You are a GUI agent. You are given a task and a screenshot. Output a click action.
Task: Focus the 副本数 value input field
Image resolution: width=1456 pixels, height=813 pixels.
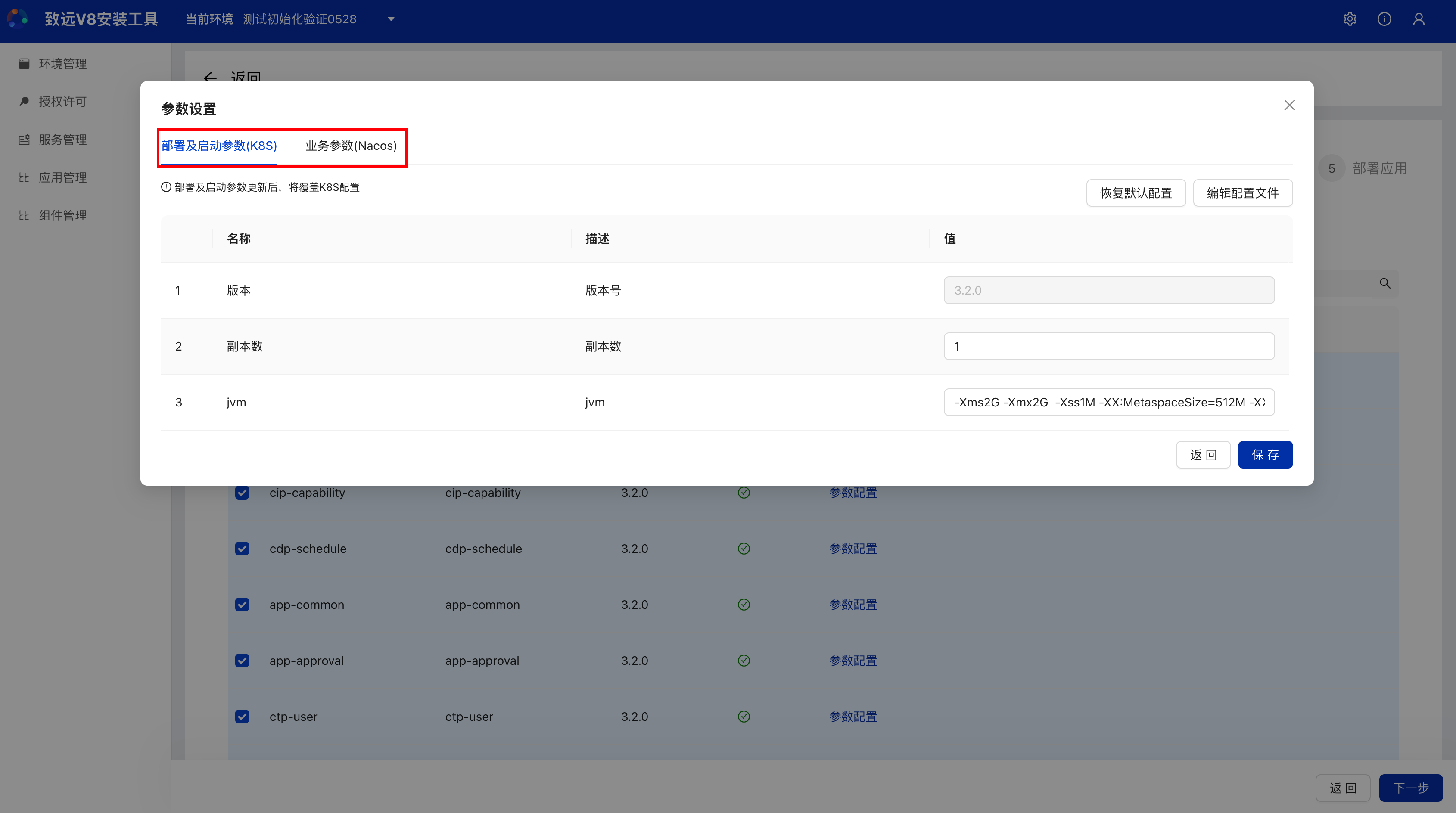[x=1109, y=346]
